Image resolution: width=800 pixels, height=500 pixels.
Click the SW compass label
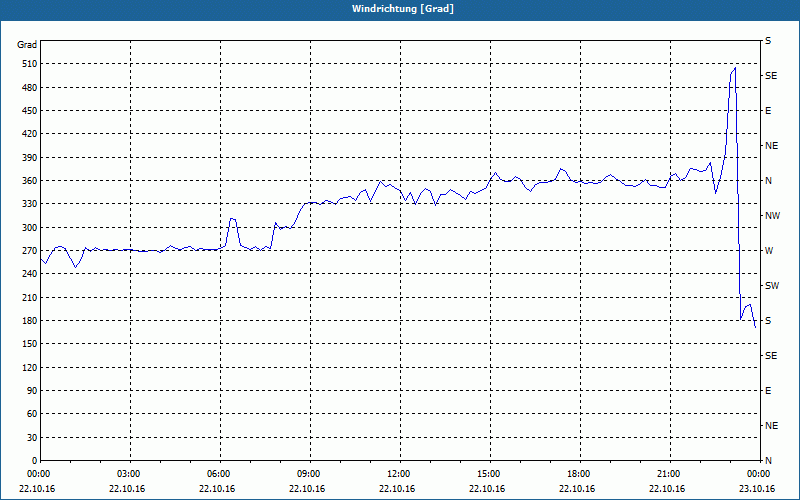pos(772,286)
